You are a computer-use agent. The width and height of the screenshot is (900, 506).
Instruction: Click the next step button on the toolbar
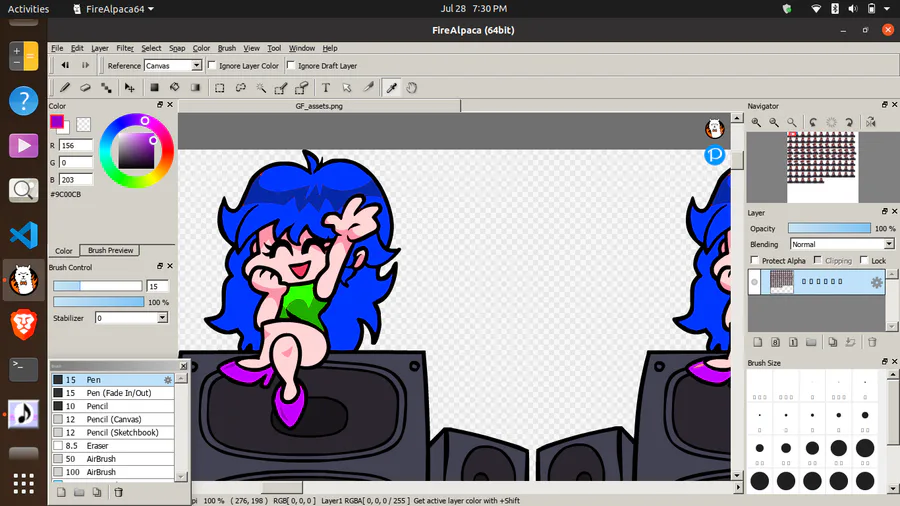86,65
